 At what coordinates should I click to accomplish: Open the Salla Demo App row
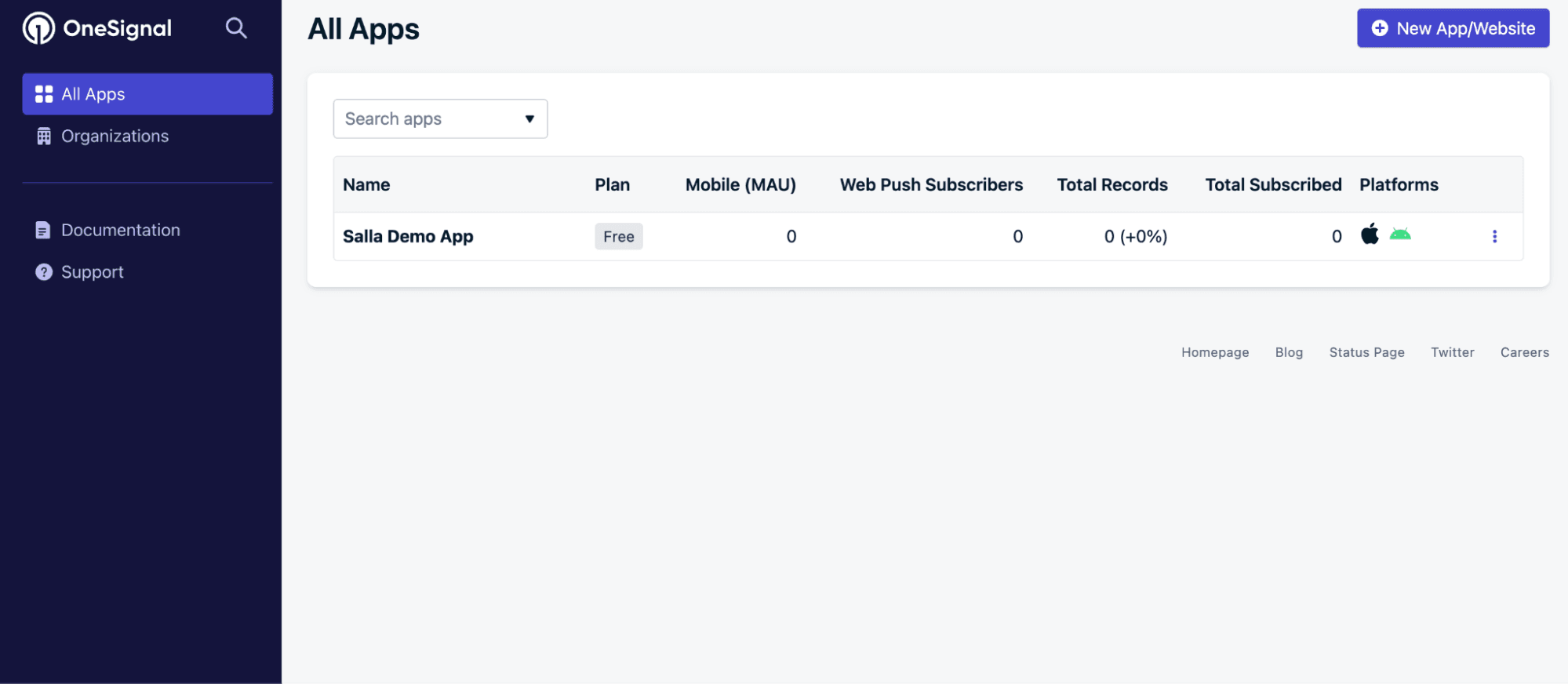point(408,236)
